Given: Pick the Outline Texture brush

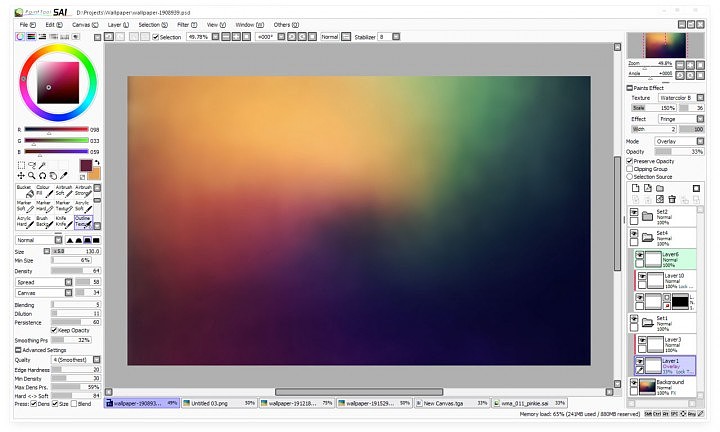Looking at the screenshot, I should pos(83,221).
